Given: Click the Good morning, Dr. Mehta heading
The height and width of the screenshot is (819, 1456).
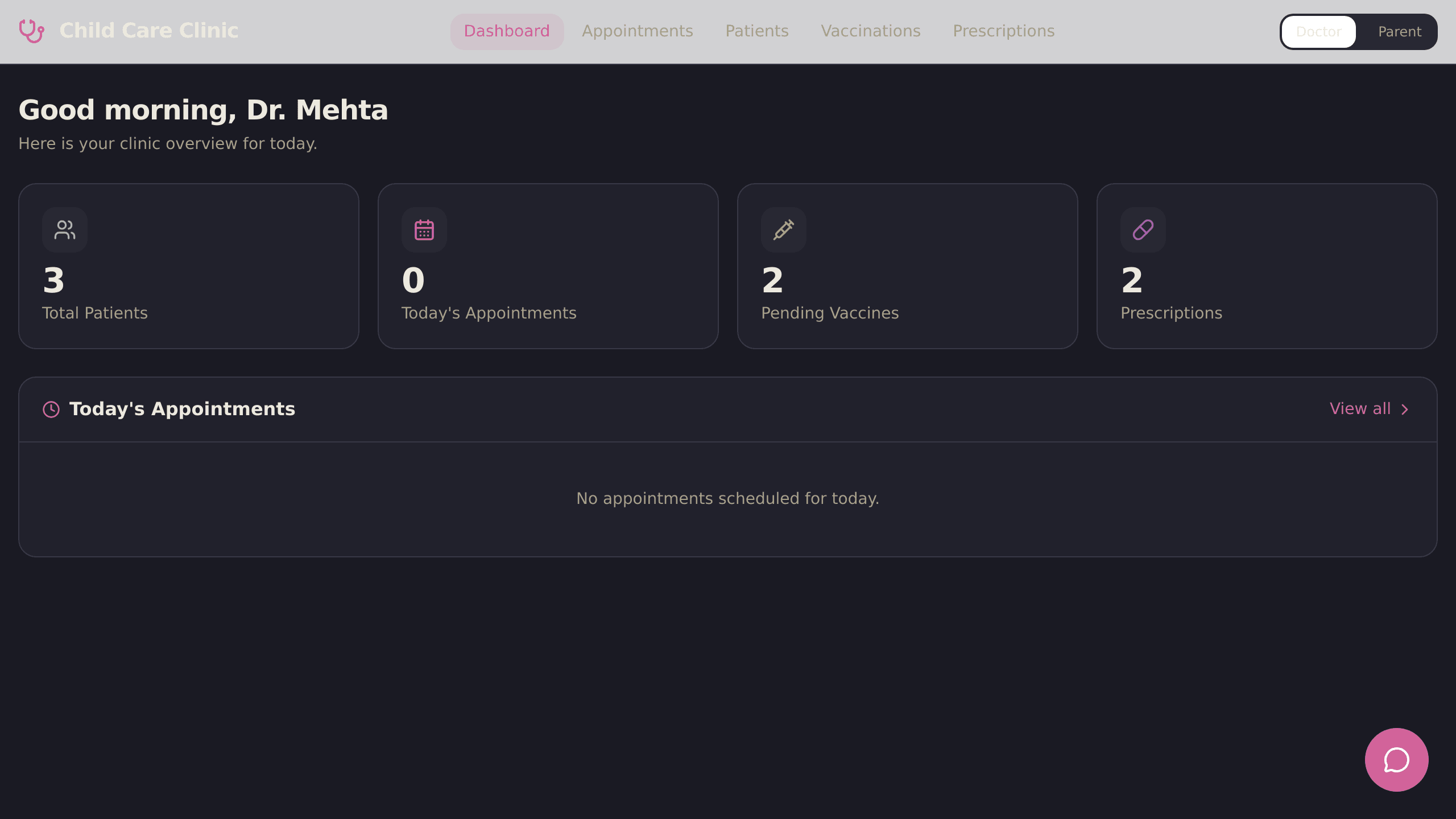Looking at the screenshot, I should pyautogui.click(x=203, y=110).
